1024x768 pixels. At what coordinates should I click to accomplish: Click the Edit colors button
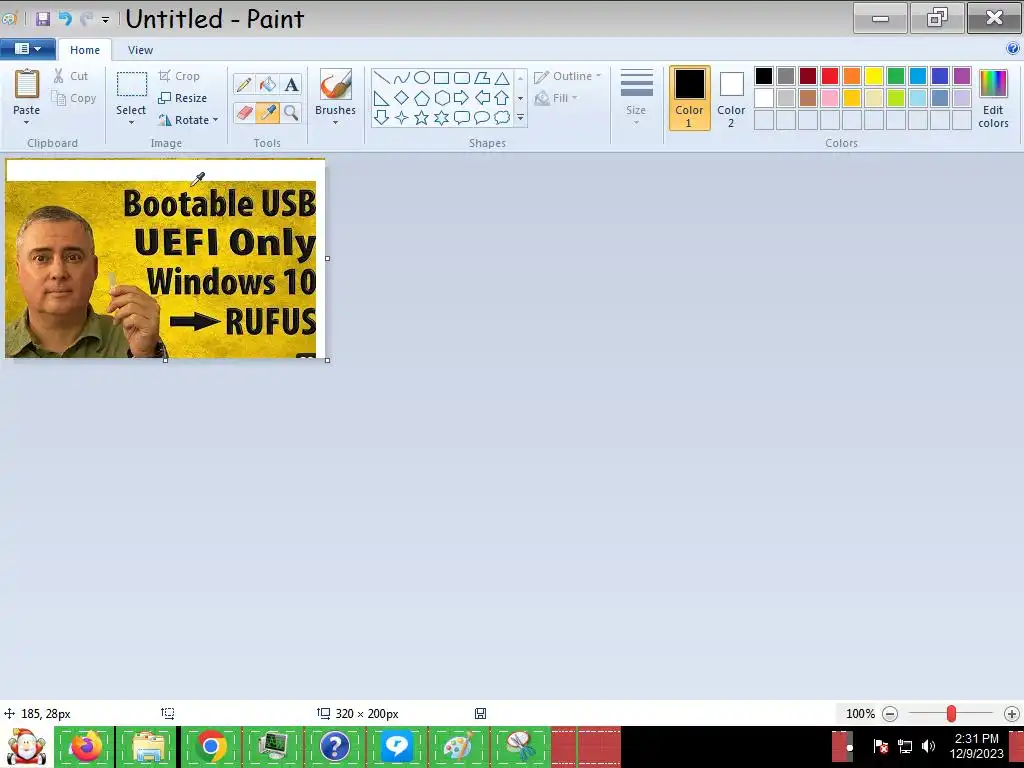tap(993, 99)
